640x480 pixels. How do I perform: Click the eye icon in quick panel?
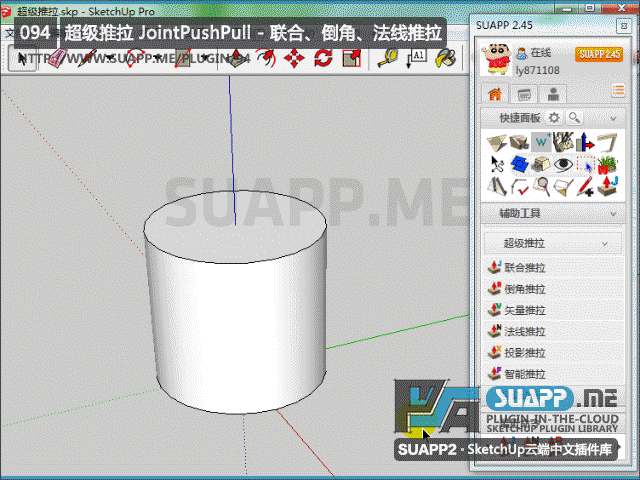click(x=563, y=164)
